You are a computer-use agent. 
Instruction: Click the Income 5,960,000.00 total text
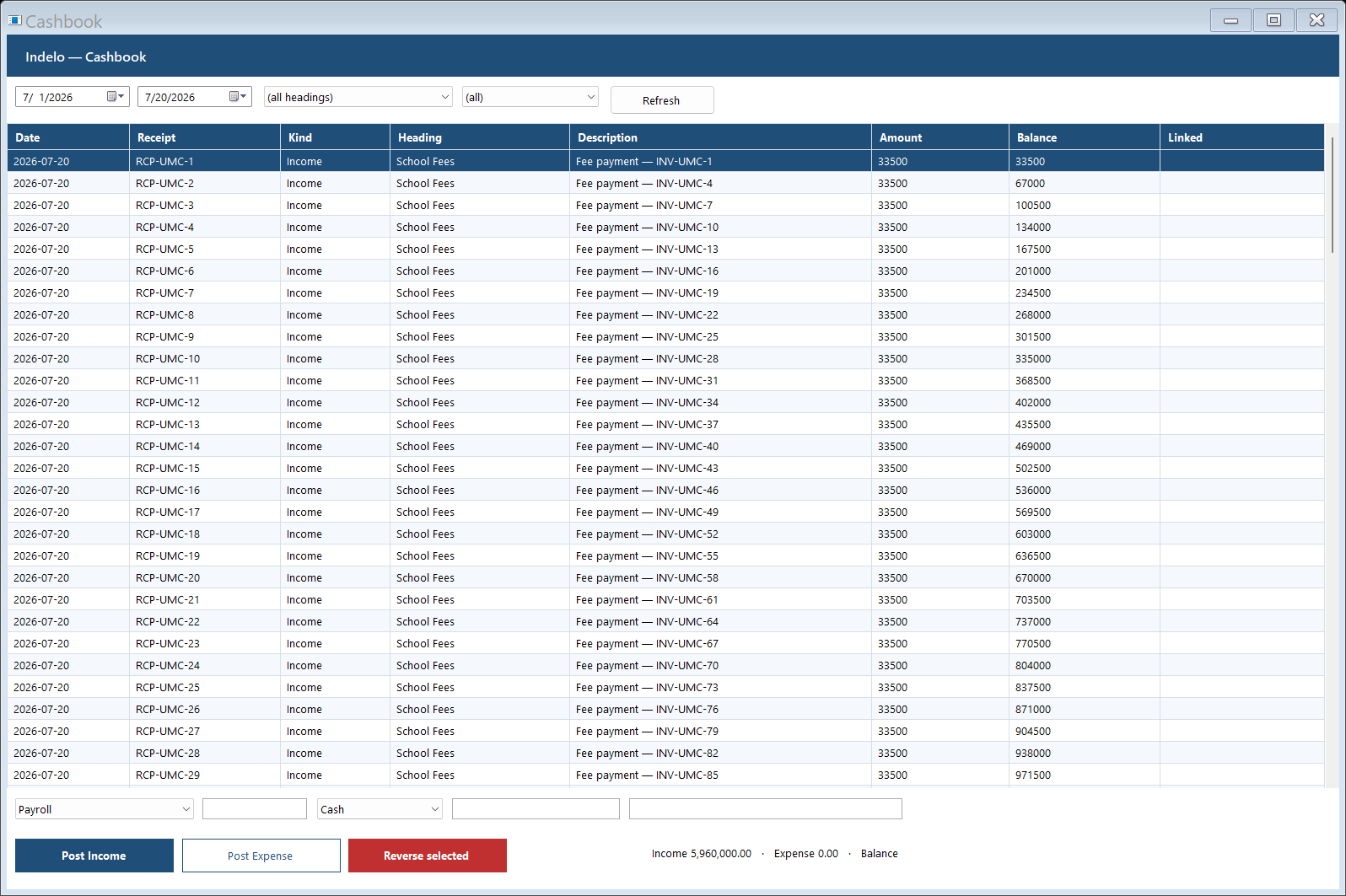[x=702, y=853]
